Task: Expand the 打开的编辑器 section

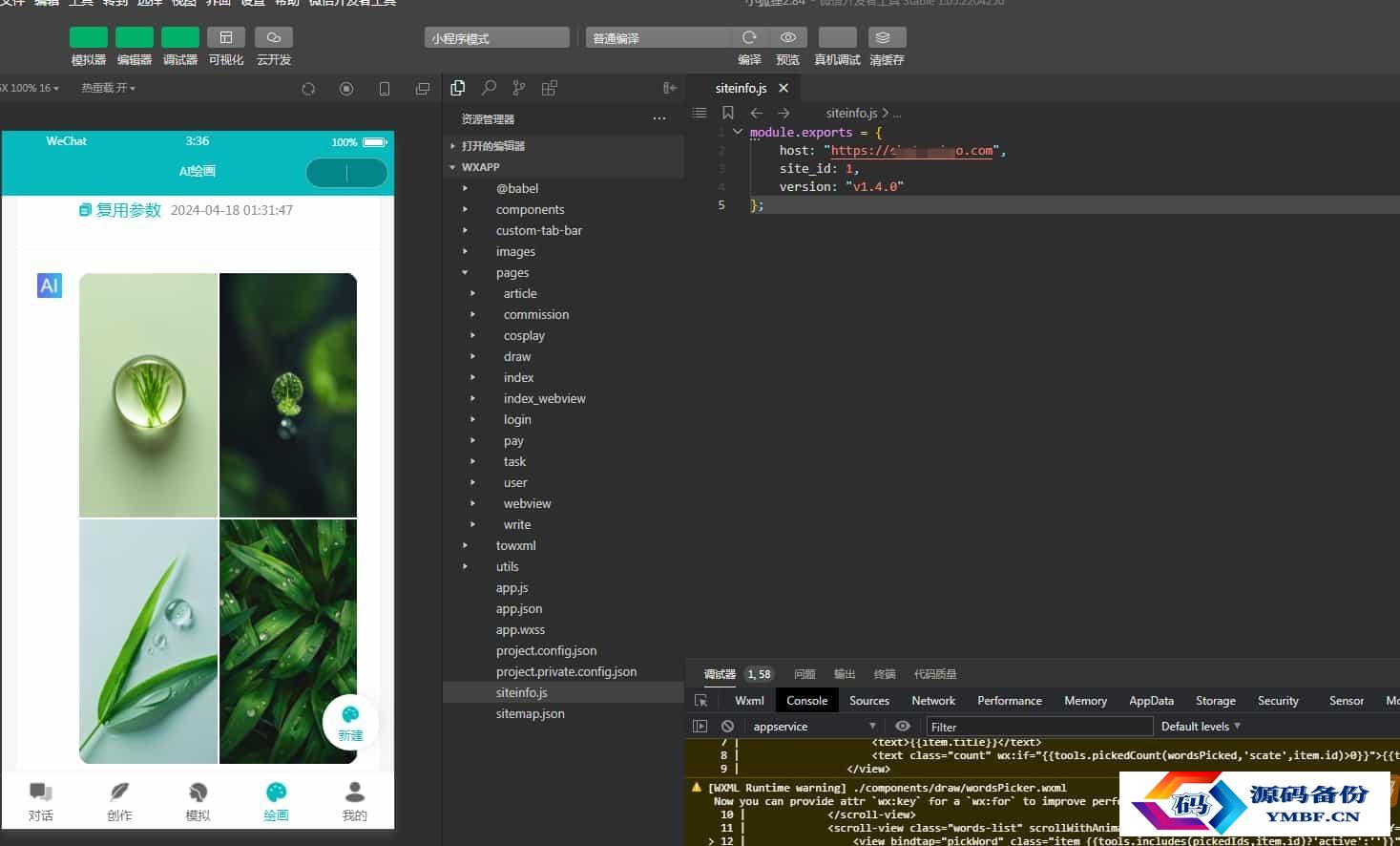Action: pyautogui.click(x=563, y=146)
